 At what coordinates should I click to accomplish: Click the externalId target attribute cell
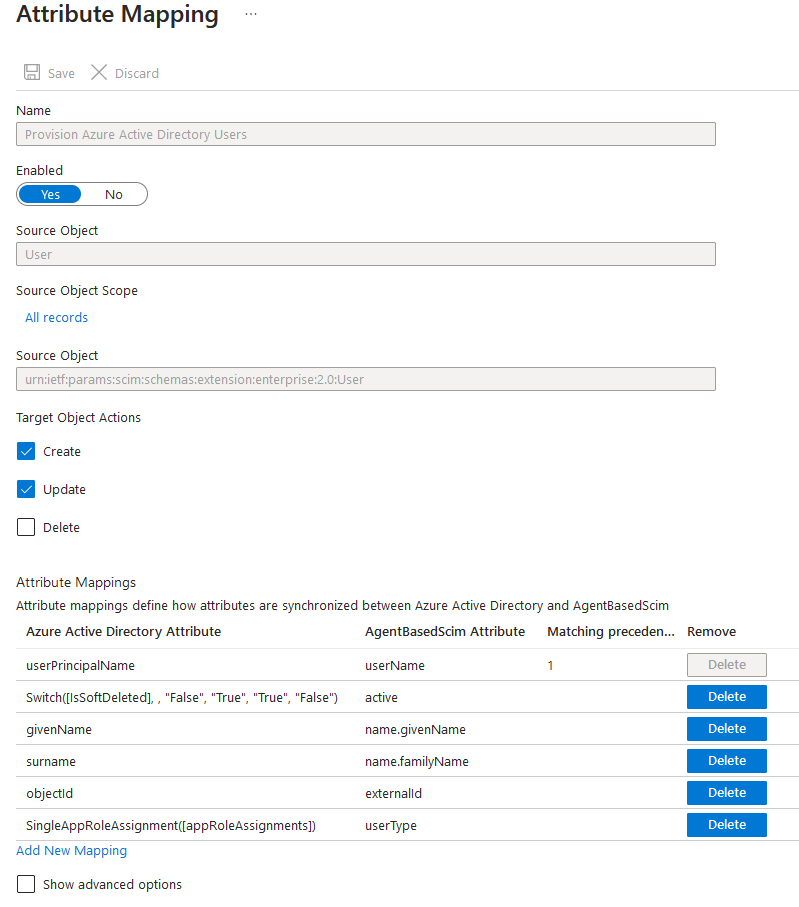pyautogui.click(x=393, y=794)
